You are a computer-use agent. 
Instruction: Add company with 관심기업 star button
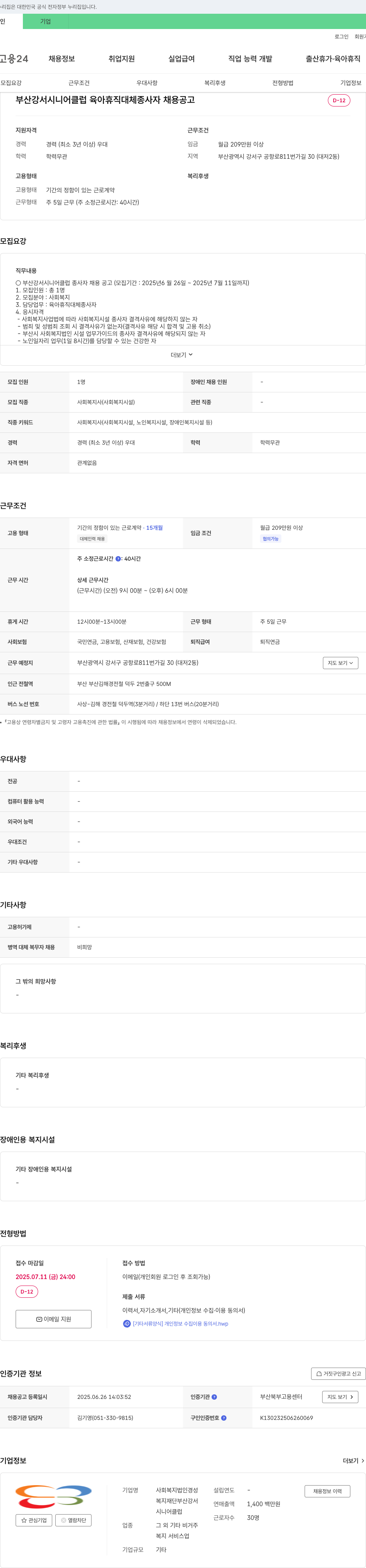click(x=34, y=1520)
